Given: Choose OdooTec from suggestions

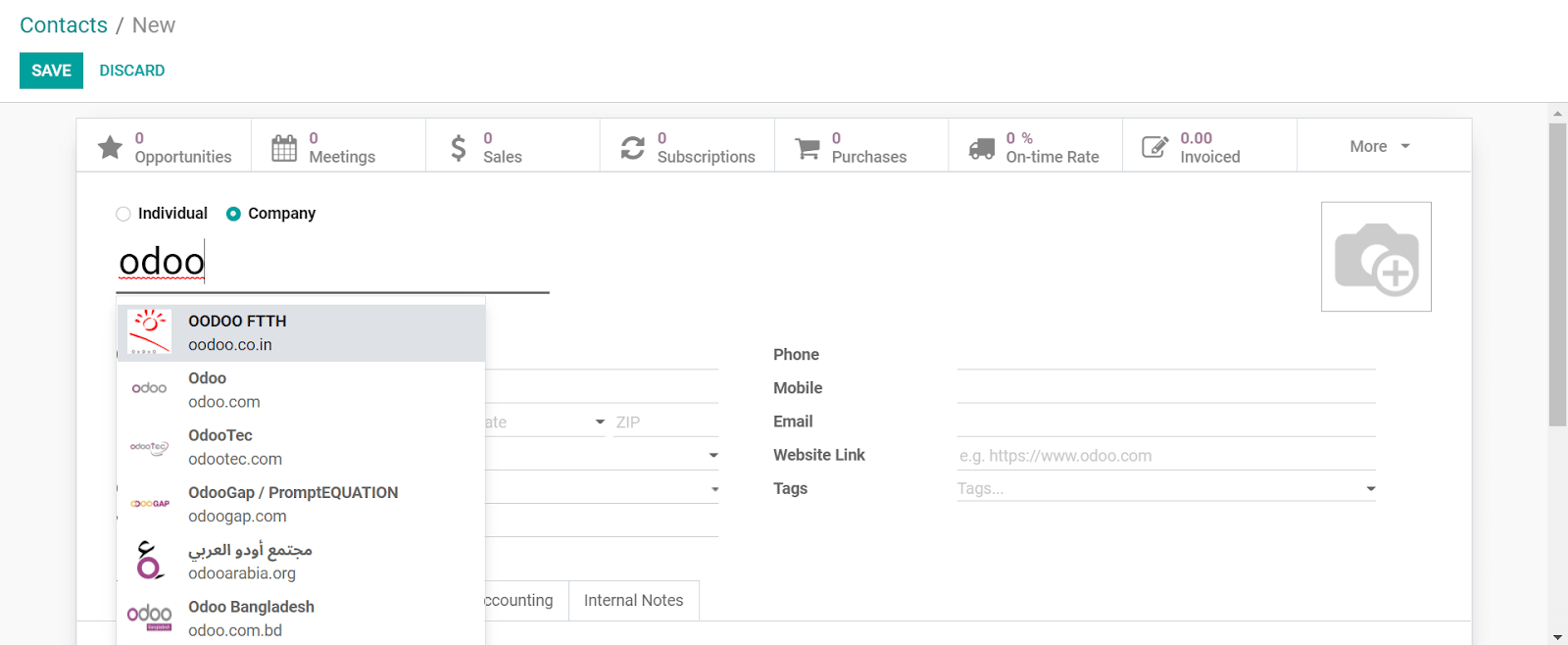Looking at the screenshot, I should [301, 447].
